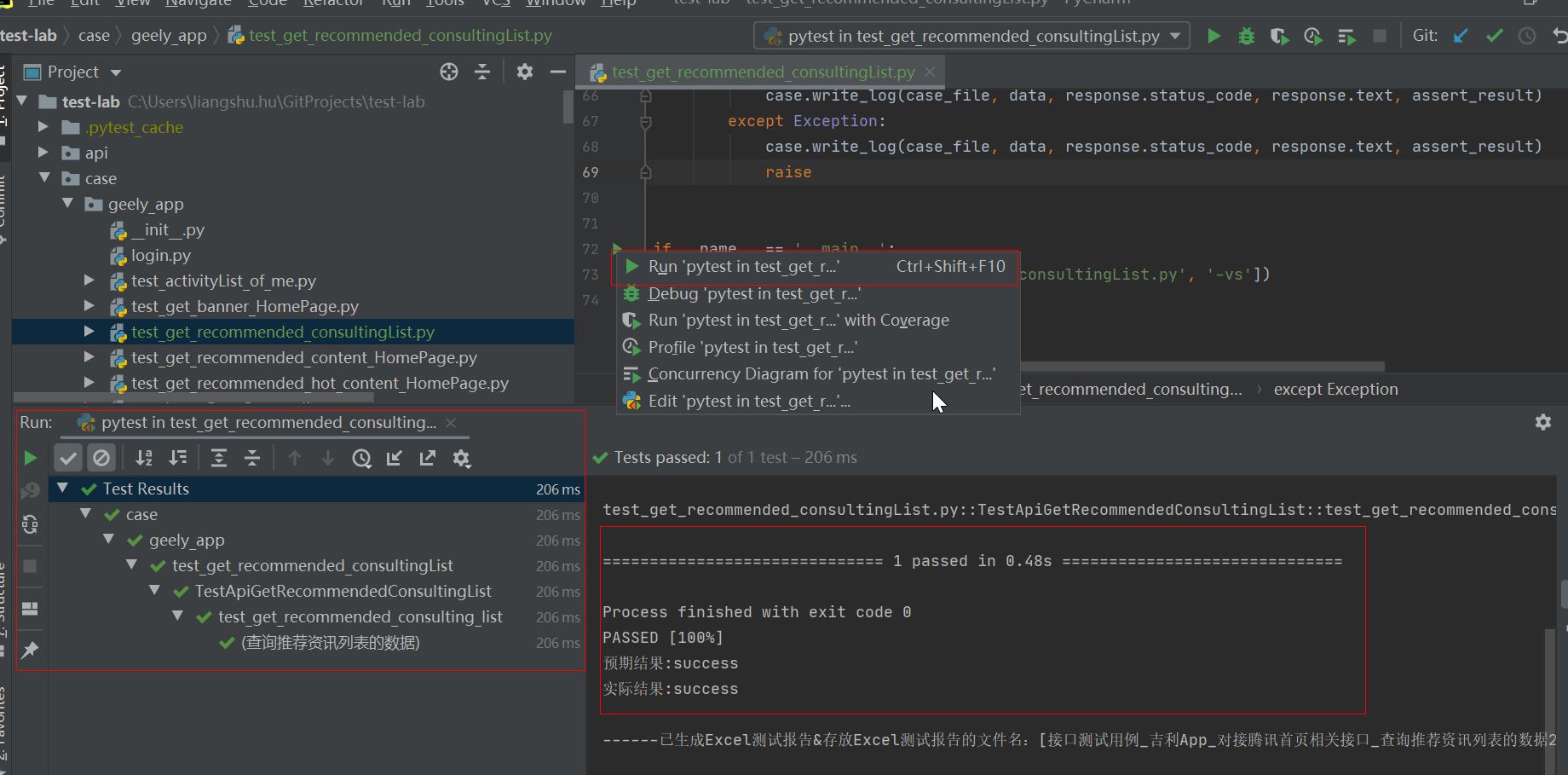Collapse all nodes in Test Results tree

[251, 458]
